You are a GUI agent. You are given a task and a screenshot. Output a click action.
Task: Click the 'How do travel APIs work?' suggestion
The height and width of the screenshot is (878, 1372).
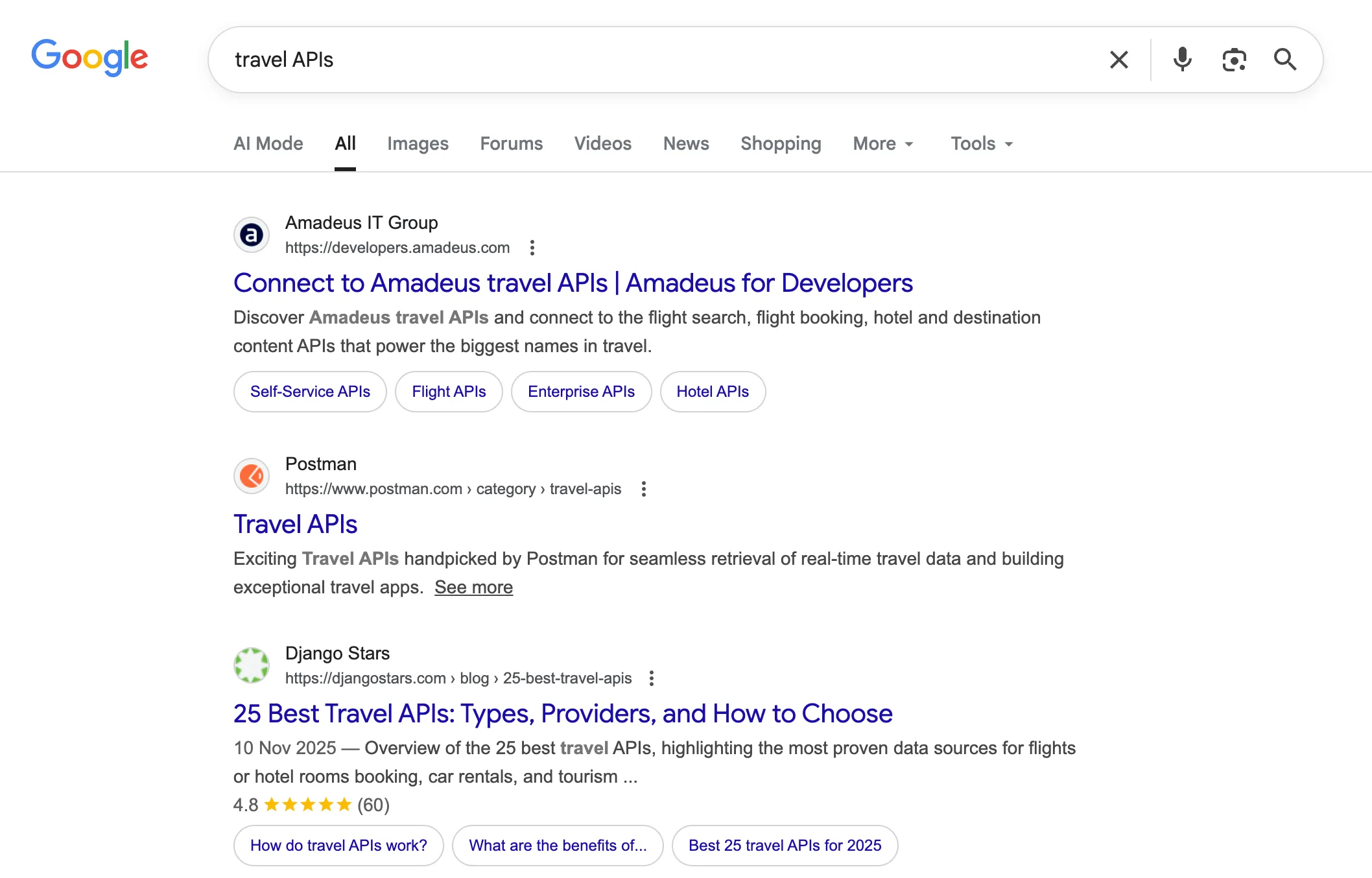click(x=338, y=845)
